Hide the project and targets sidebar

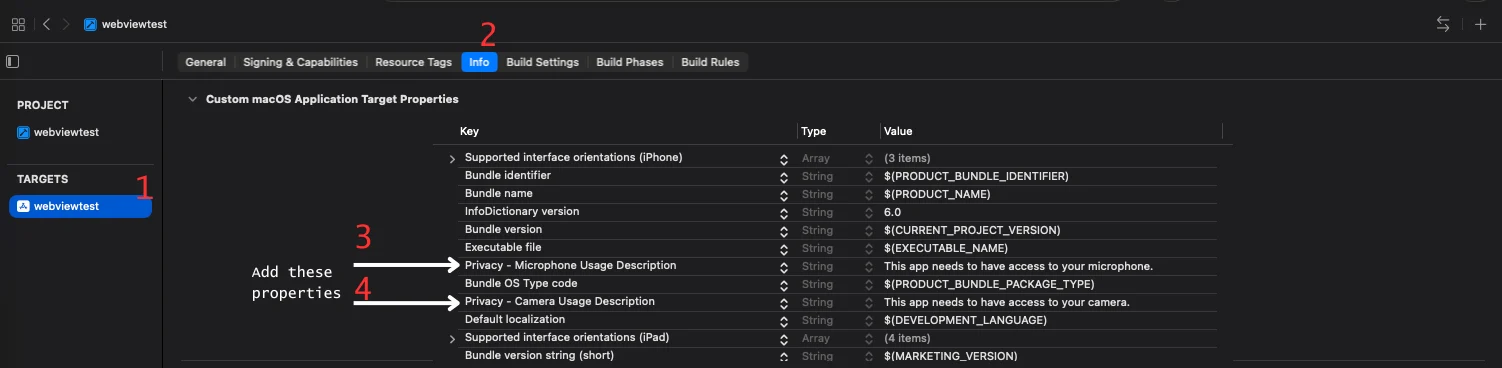pos(12,62)
